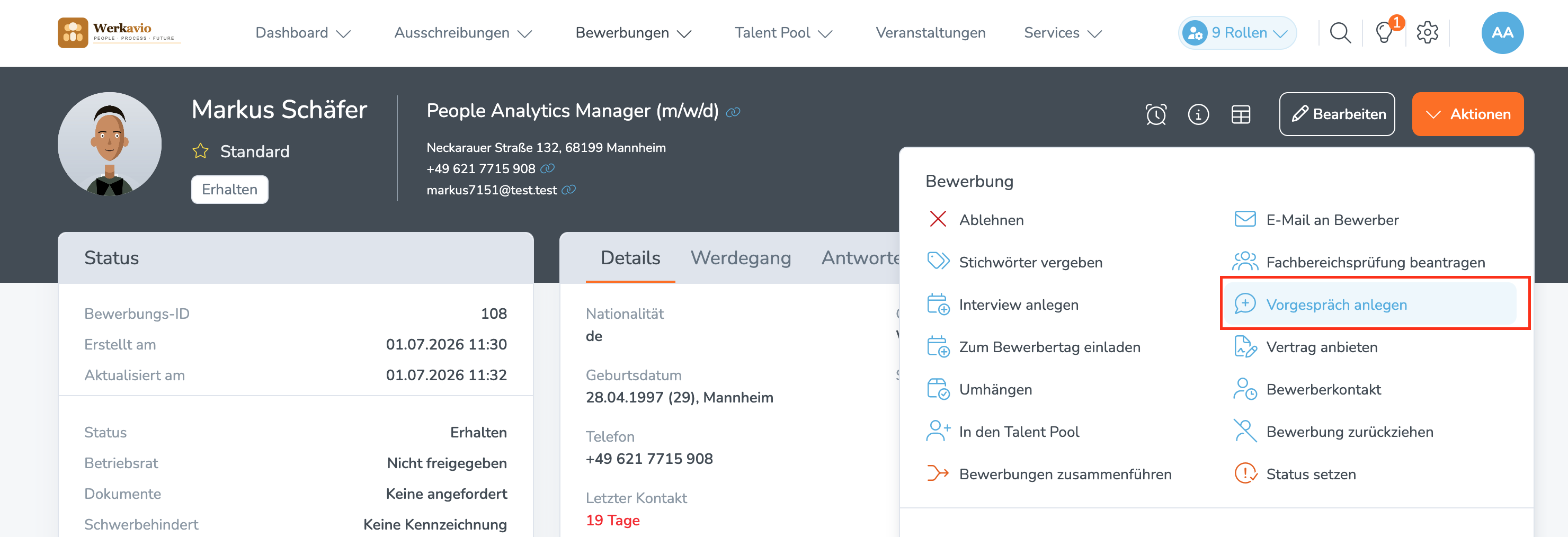Screen dimensions: 1568x537
Task: Expand the Dashboard menu
Action: (x=302, y=33)
